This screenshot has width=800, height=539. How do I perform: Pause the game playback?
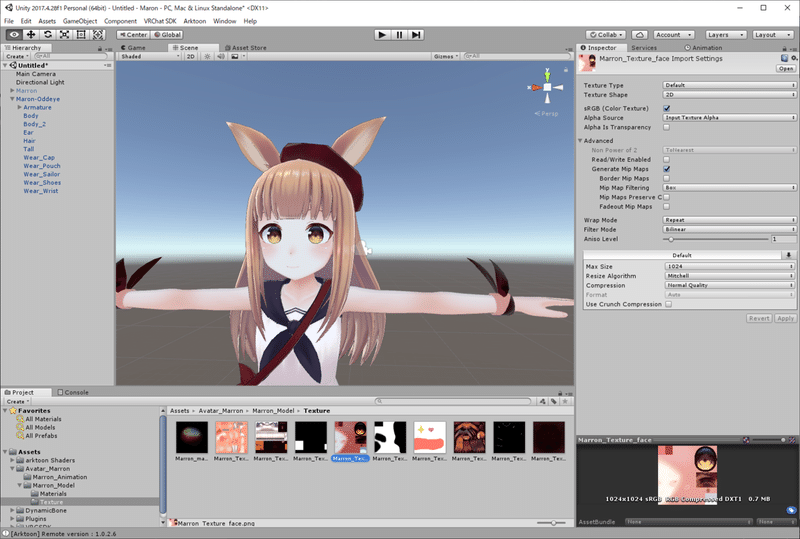click(x=399, y=35)
